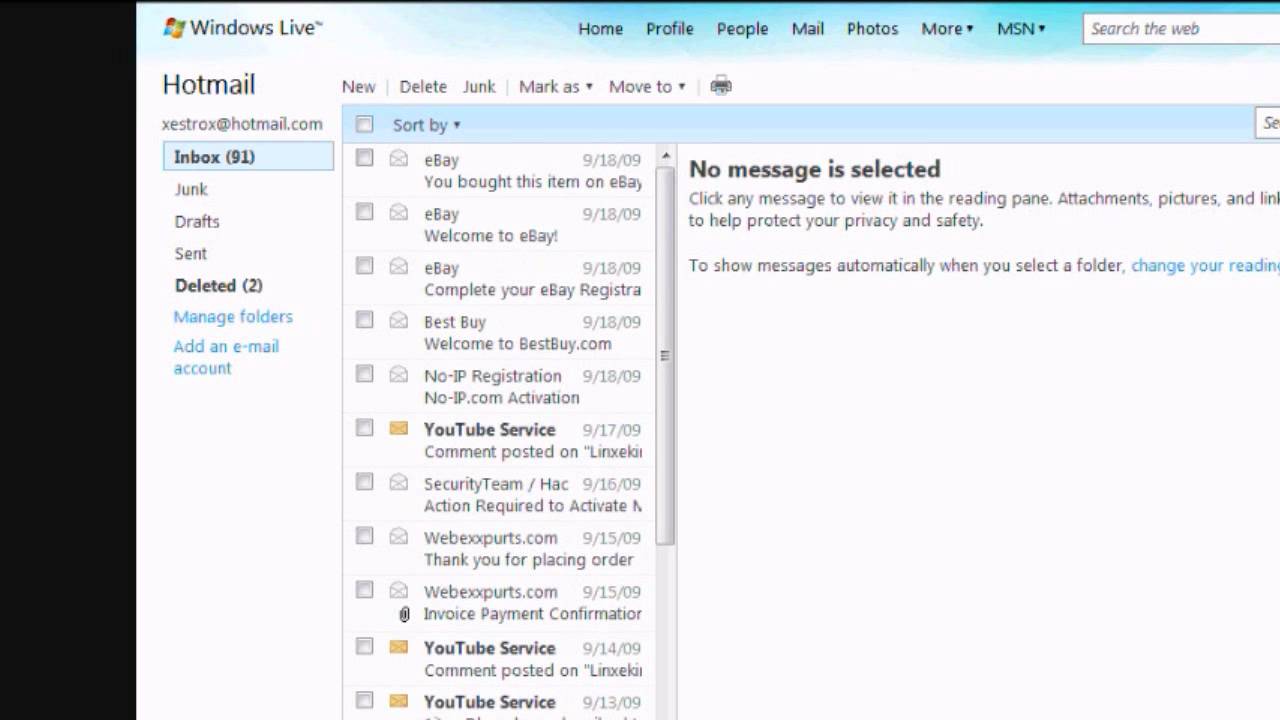Check the Best Buy email checkbox

click(x=364, y=320)
